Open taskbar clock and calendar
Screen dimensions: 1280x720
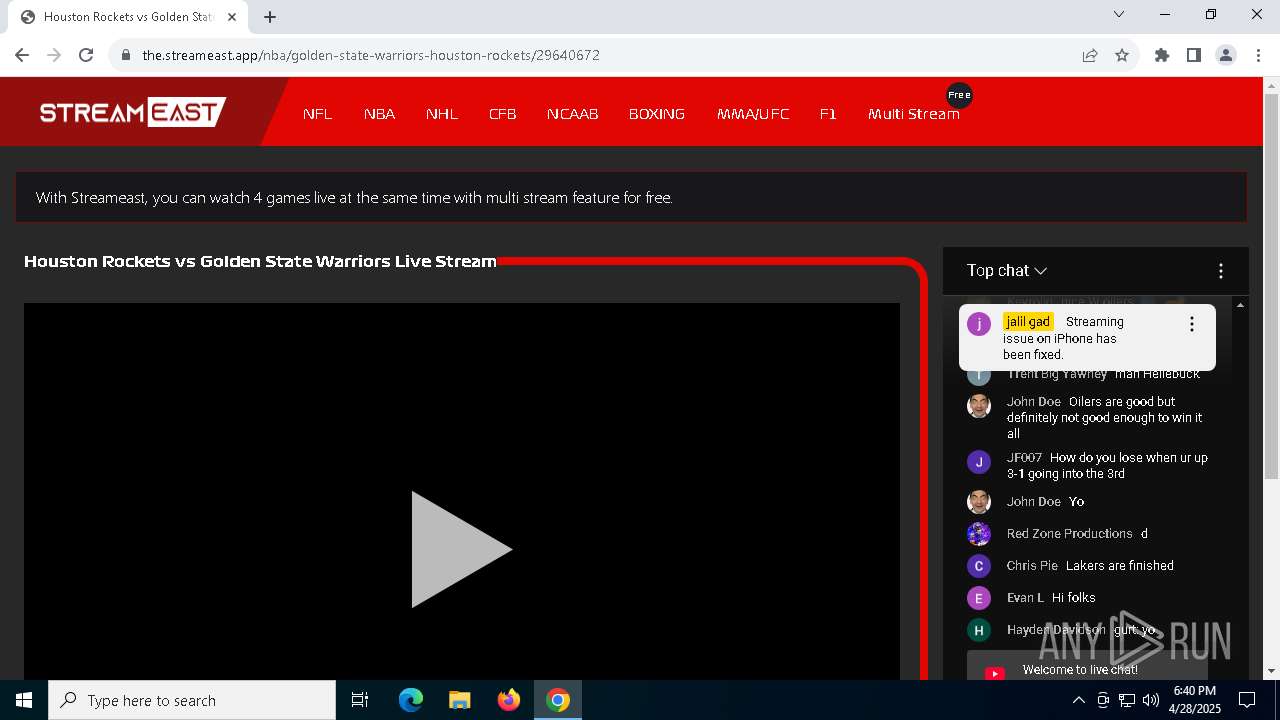pos(1194,700)
